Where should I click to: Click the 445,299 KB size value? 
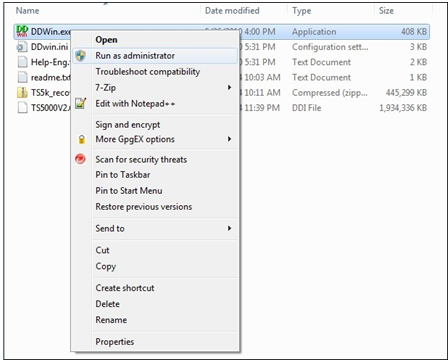406,93
